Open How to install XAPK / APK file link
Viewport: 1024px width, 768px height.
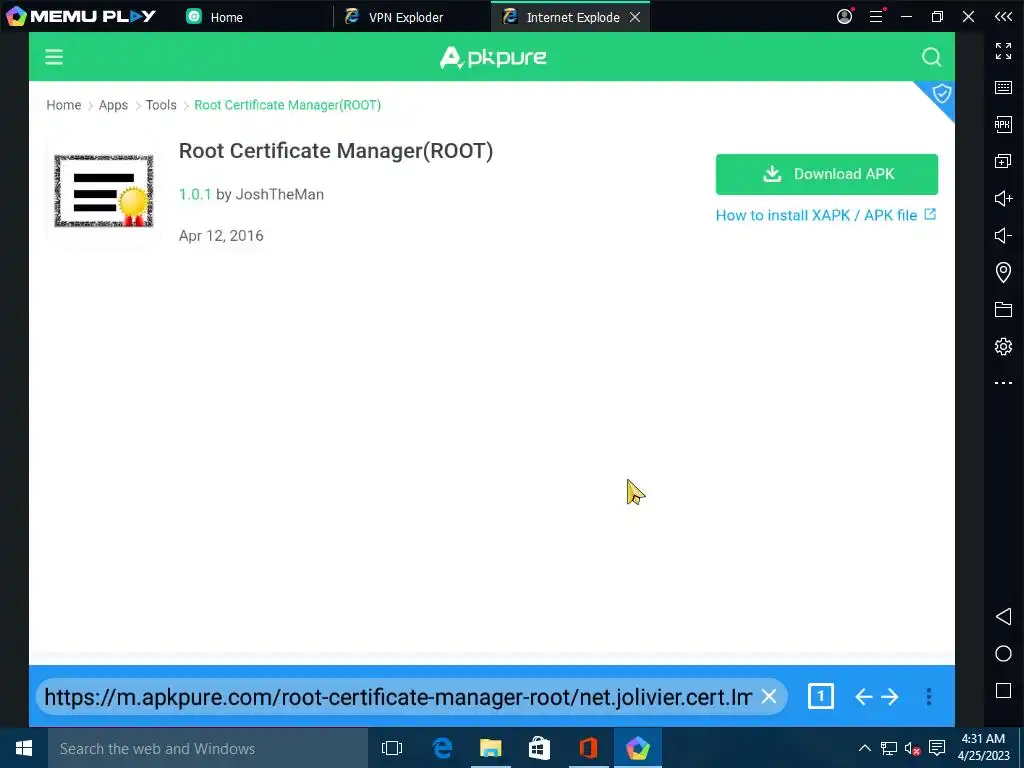pos(826,215)
